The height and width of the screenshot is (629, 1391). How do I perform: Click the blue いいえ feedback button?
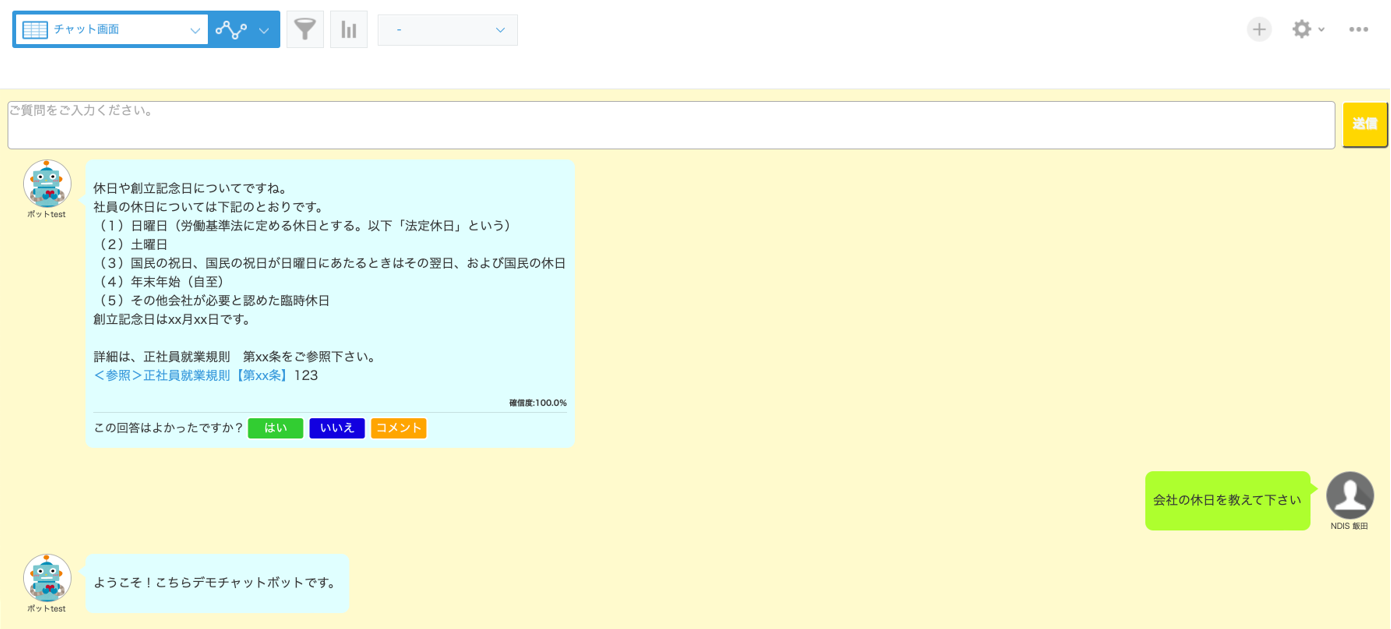(337, 428)
